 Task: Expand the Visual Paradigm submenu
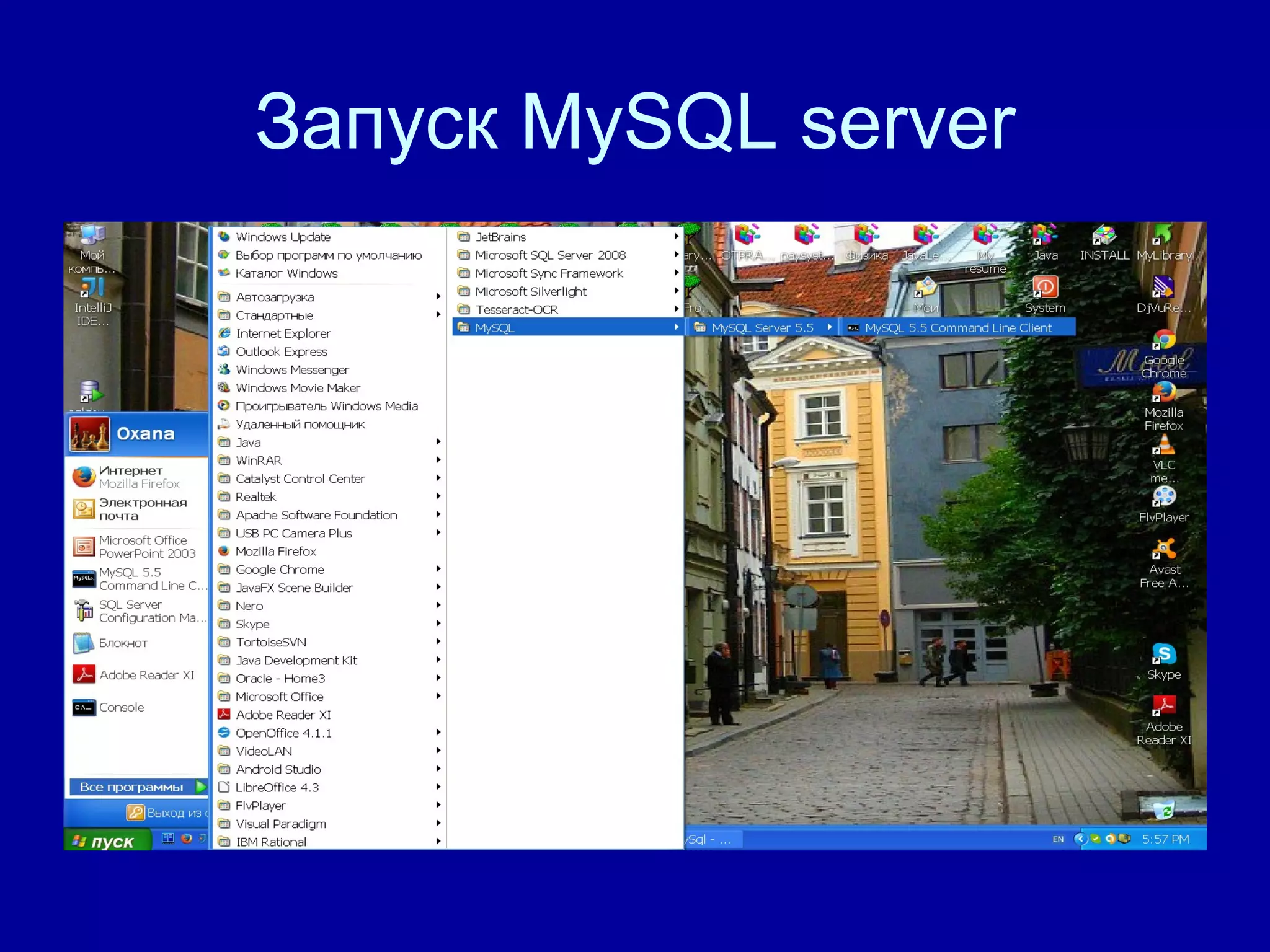click(329, 824)
